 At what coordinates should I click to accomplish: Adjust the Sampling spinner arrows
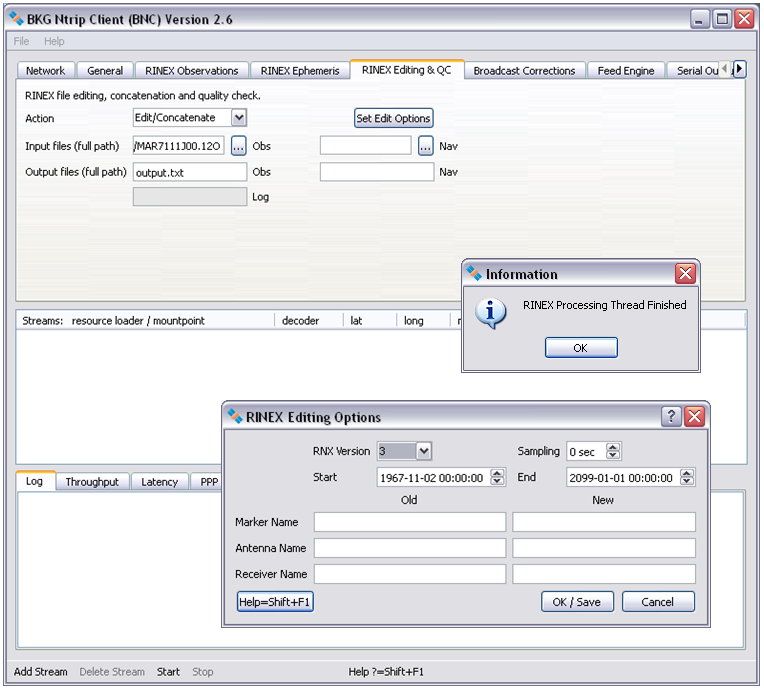coord(614,452)
